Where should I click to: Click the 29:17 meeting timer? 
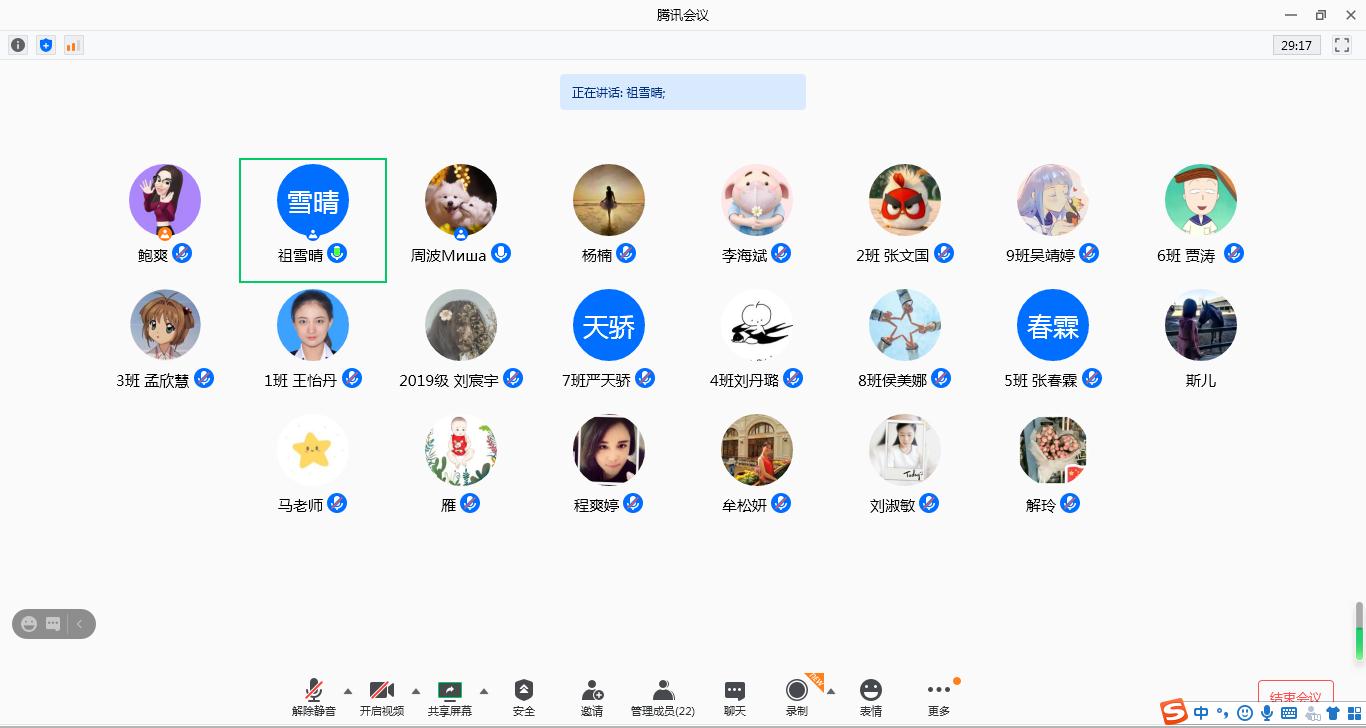[x=1297, y=45]
